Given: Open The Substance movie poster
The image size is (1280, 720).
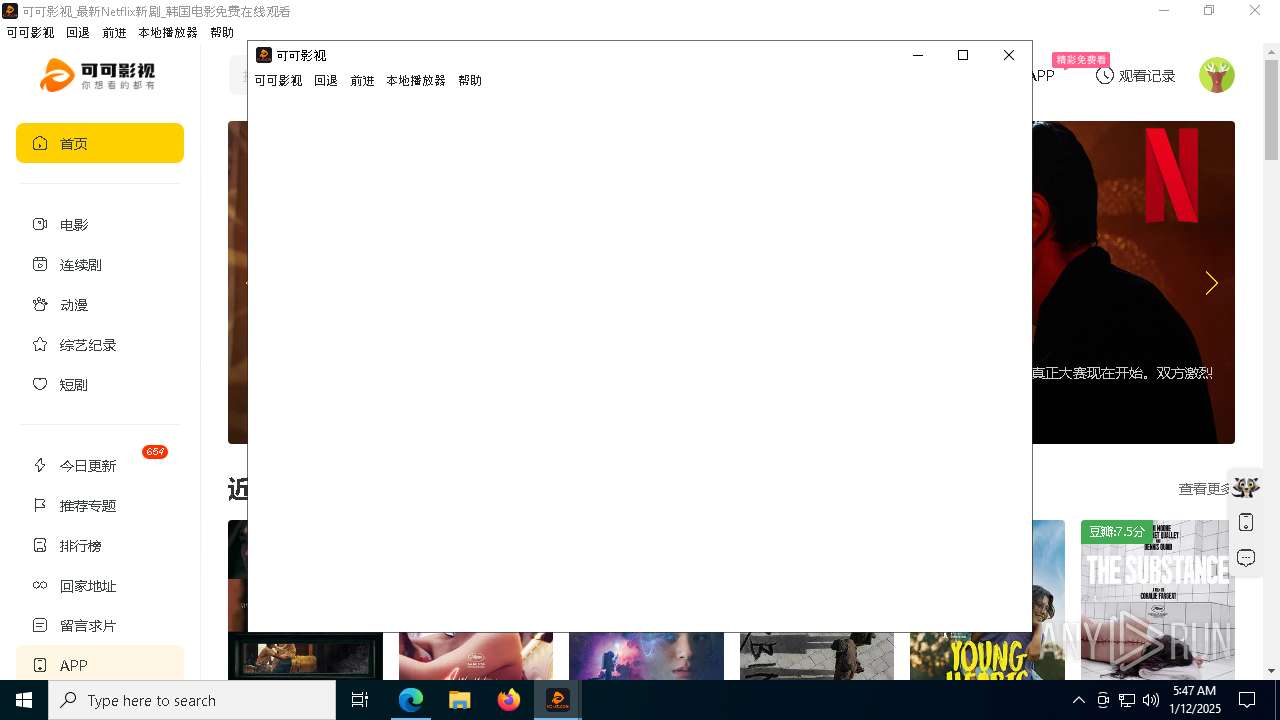Looking at the screenshot, I should [1158, 600].
